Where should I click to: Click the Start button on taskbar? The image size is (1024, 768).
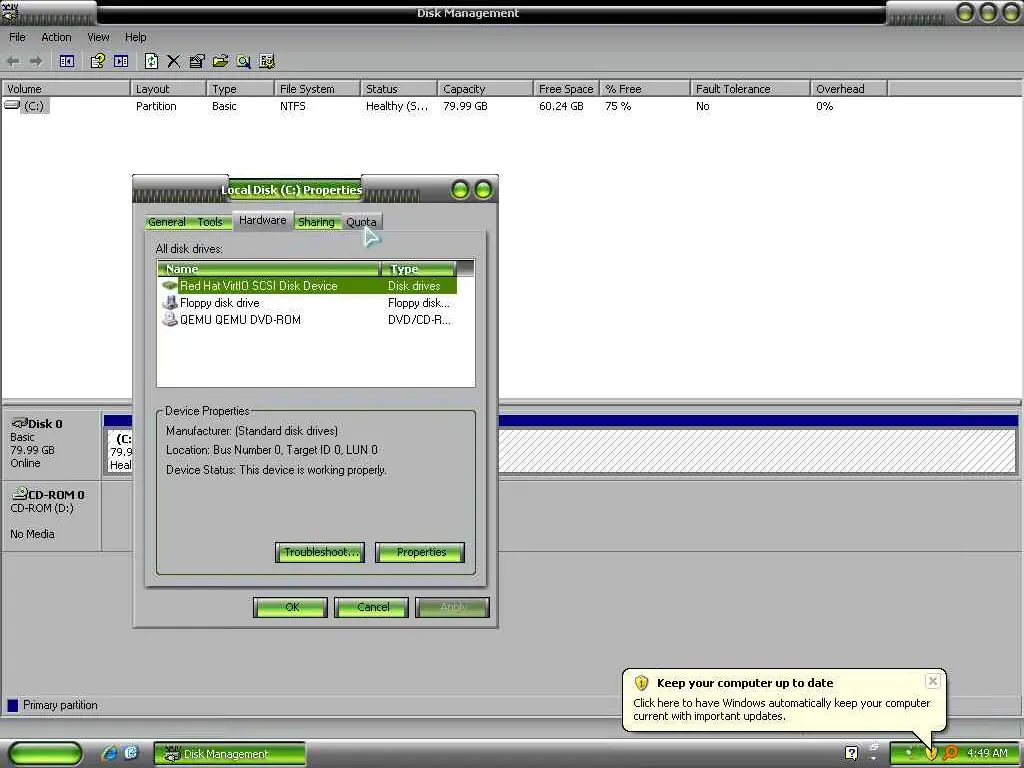[46, 754]
